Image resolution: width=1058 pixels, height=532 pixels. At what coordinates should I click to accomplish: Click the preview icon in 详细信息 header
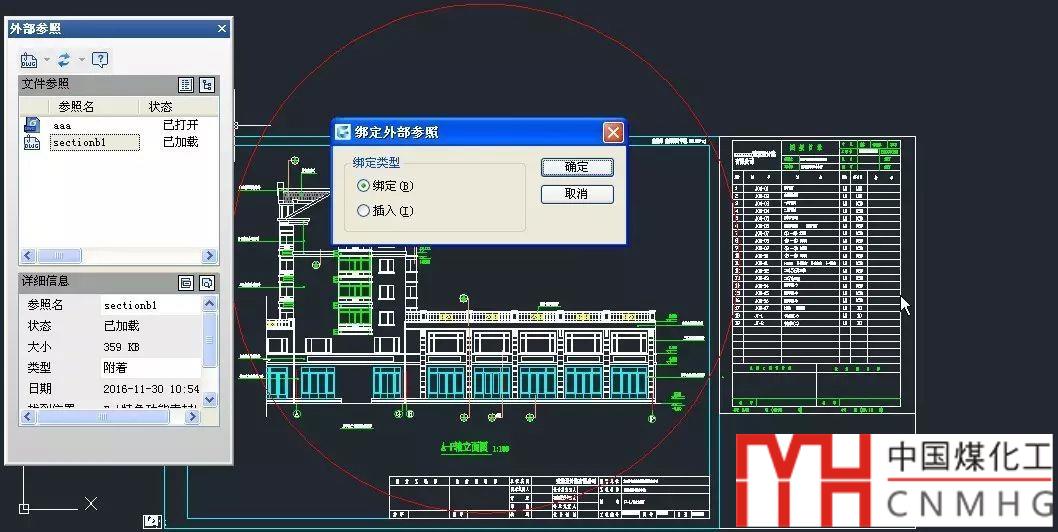[207, 283]
